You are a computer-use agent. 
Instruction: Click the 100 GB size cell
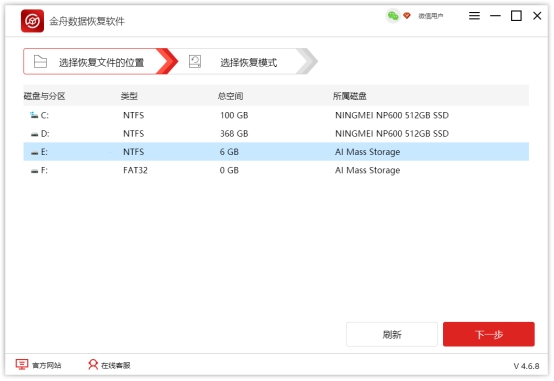click(234, 115)
